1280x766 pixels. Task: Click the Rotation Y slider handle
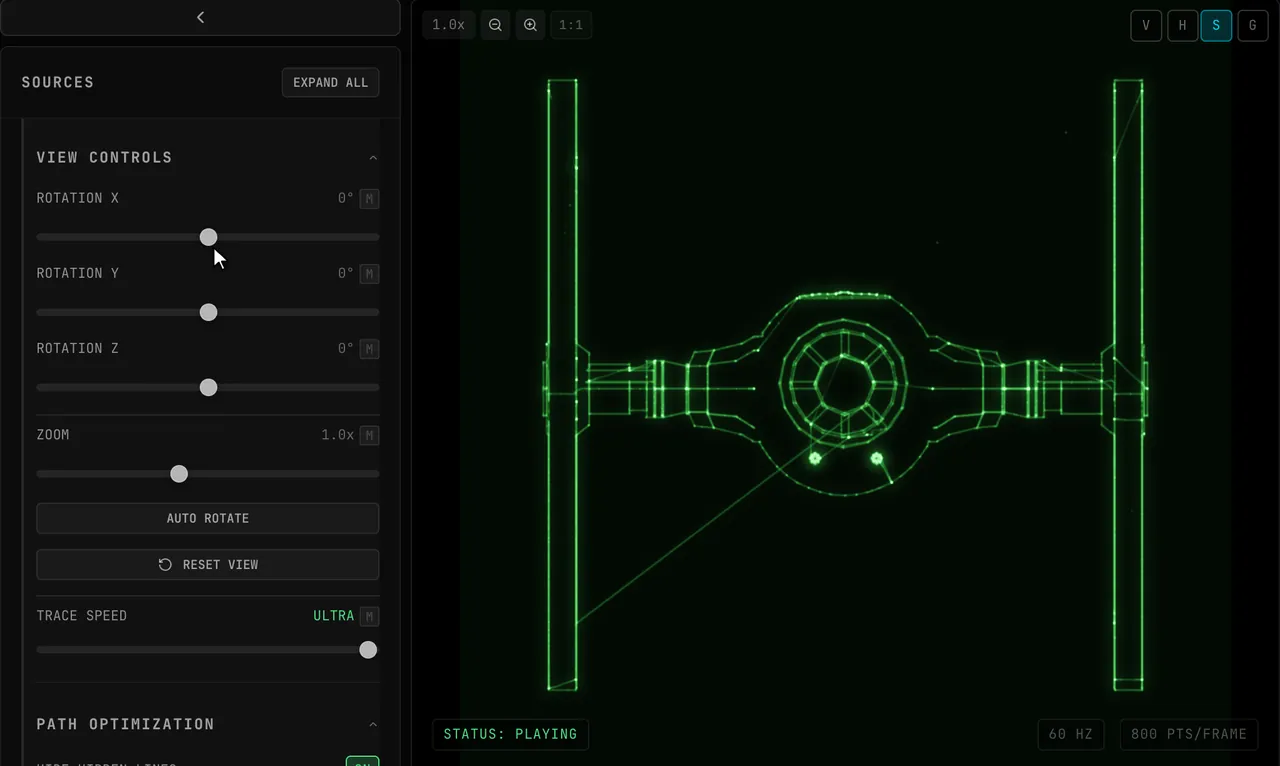coord(208,312)
